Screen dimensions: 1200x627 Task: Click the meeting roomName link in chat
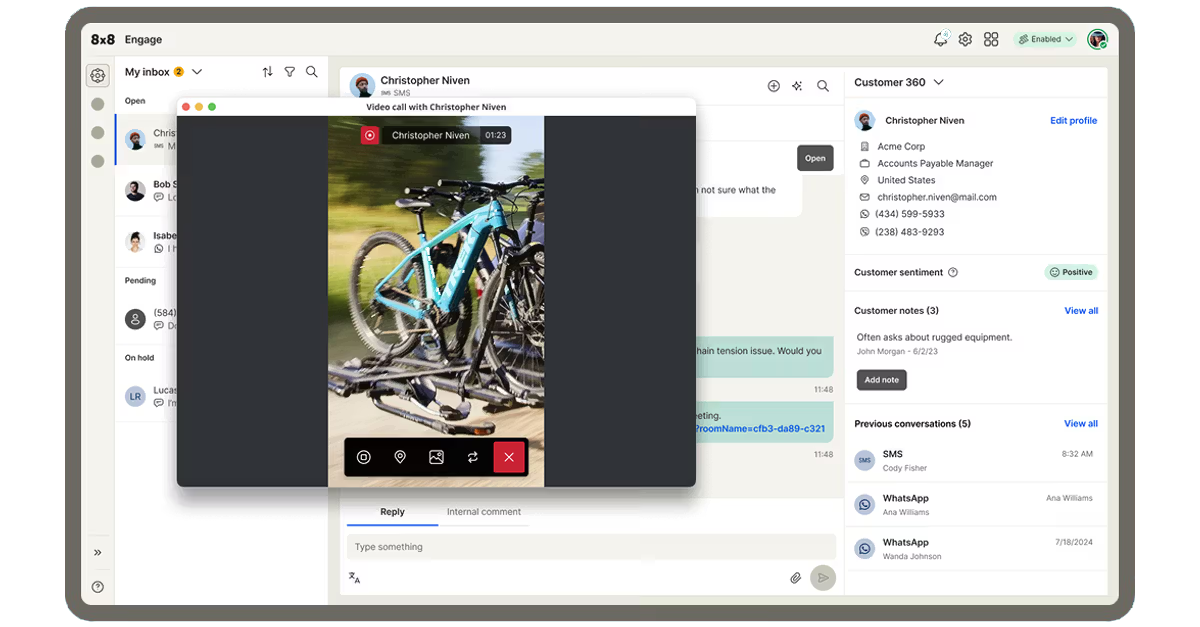(760, 429)
